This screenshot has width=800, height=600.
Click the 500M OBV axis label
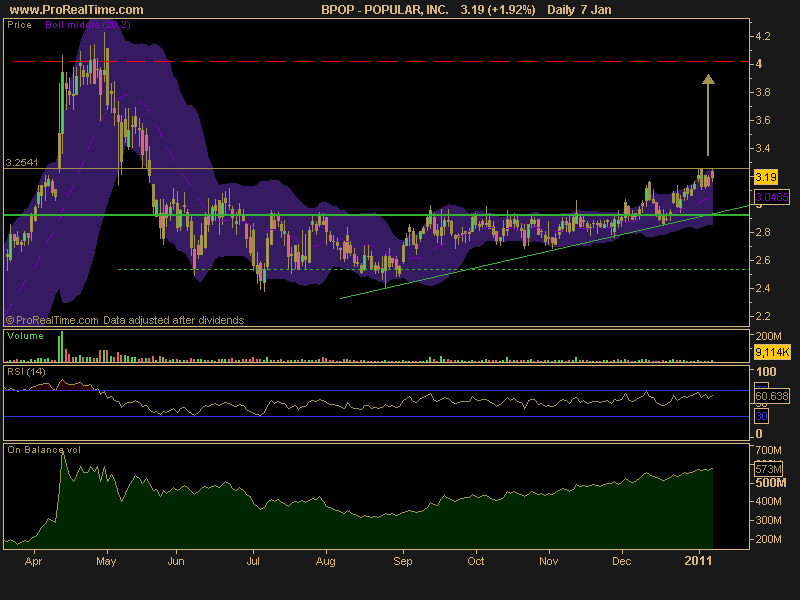click(770, 483)
